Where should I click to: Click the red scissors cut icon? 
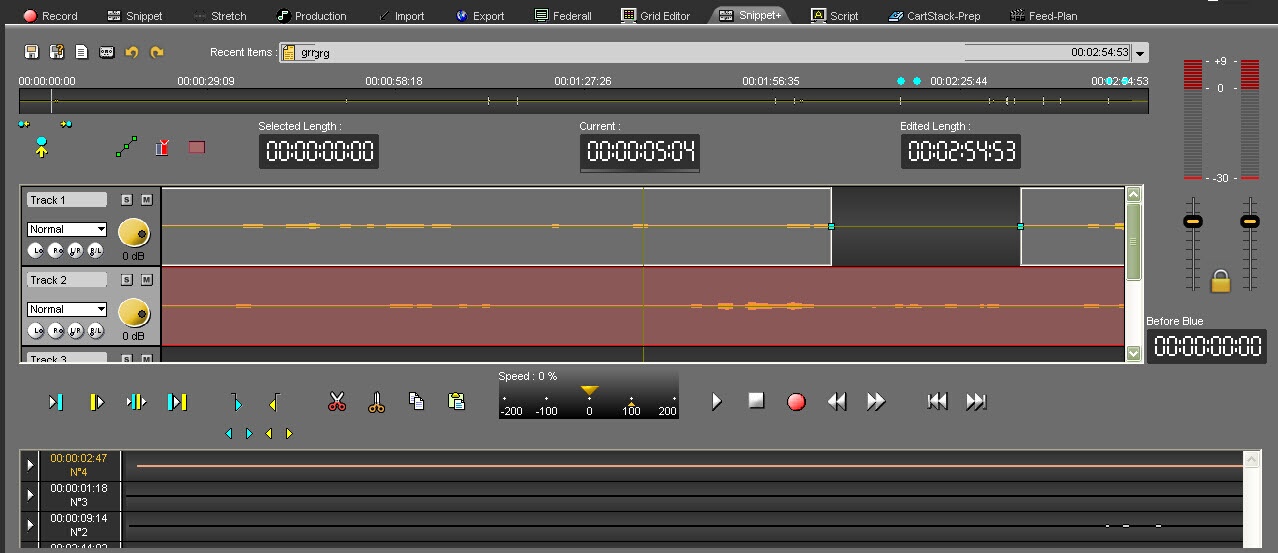337,402
